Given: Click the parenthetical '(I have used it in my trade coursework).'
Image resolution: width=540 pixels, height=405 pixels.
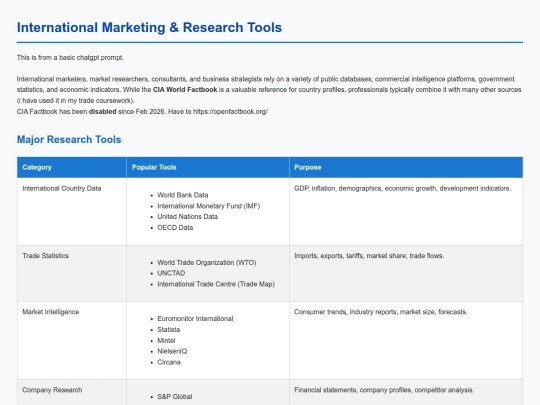Looking at the screenshot, I should (75, 101).
